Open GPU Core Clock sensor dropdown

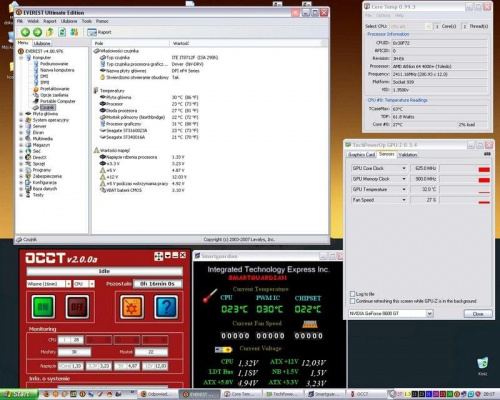click(404, 168)
